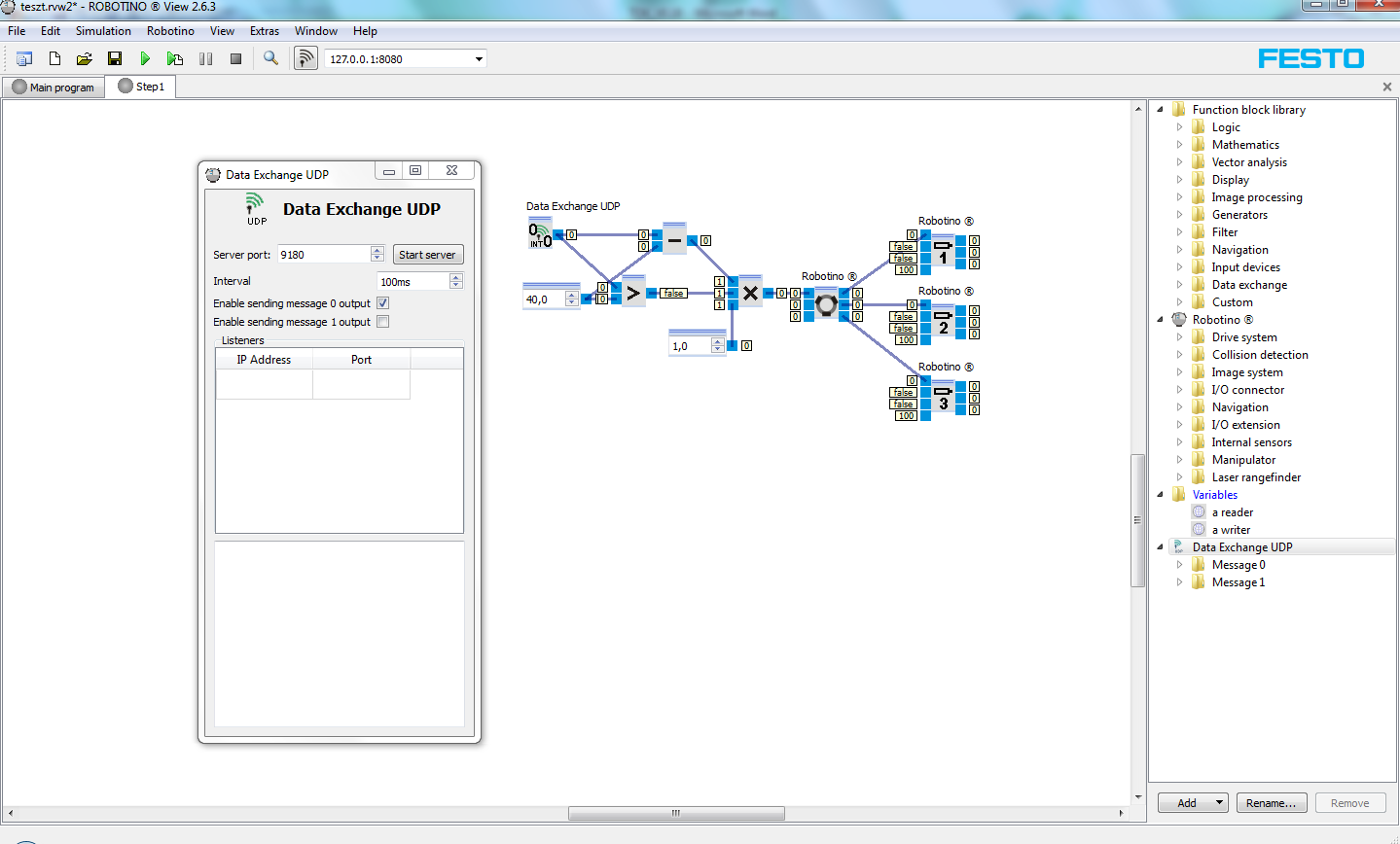Click the Start server button
The image size is (1400, 844).
427,255
